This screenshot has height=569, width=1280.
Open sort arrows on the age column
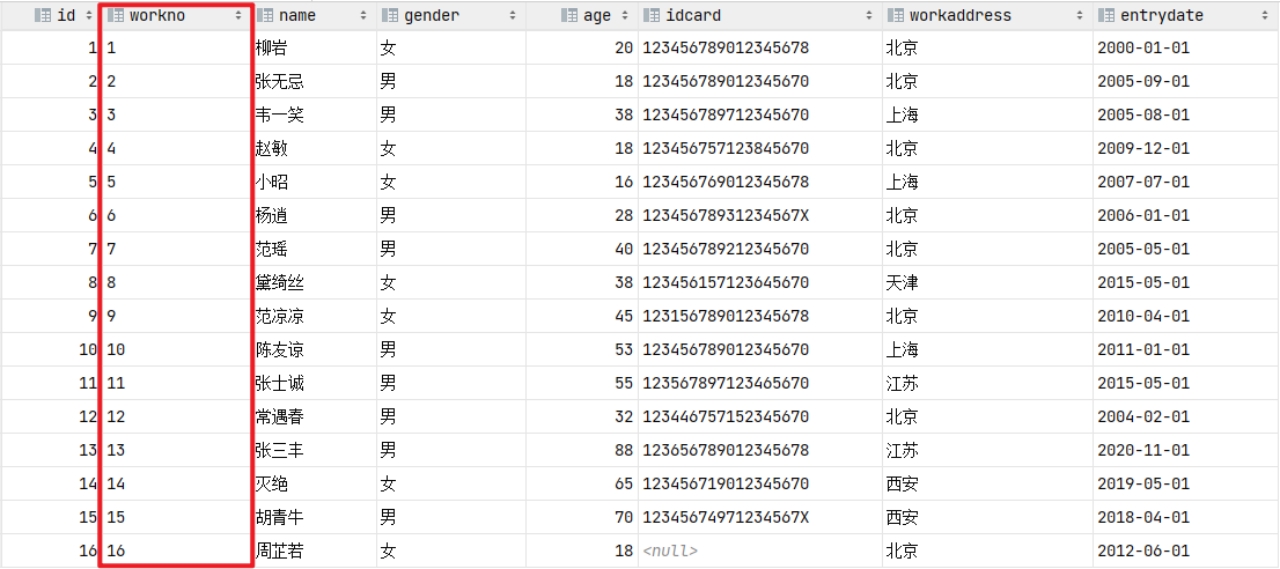pyautogui.click(x=625, y=15)
